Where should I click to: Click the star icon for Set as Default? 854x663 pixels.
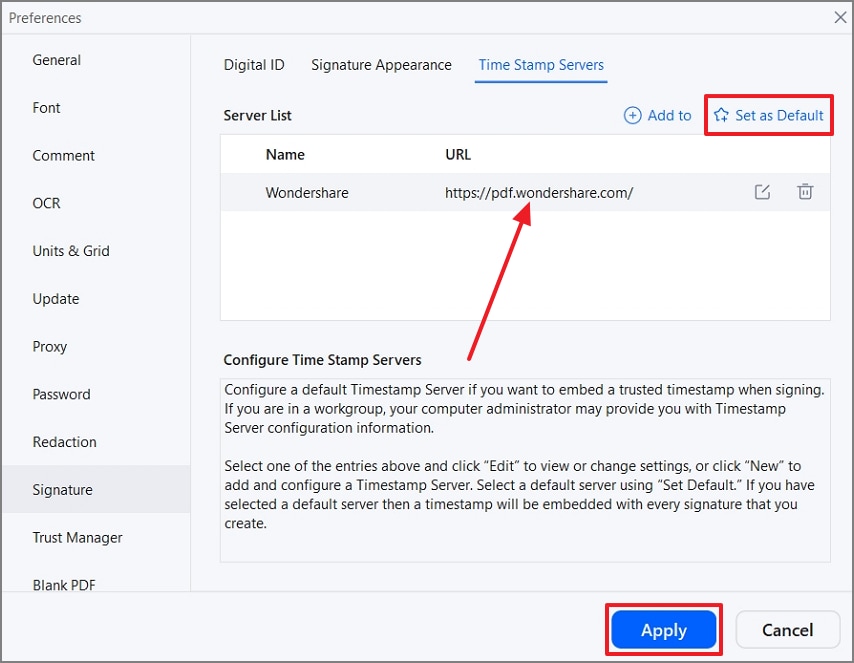coord(721,116)
